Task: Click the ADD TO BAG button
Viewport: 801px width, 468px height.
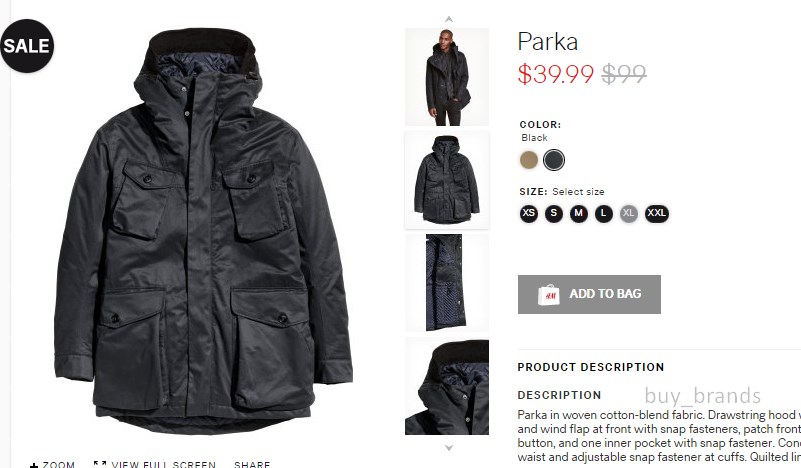Action: coord(589,294)
